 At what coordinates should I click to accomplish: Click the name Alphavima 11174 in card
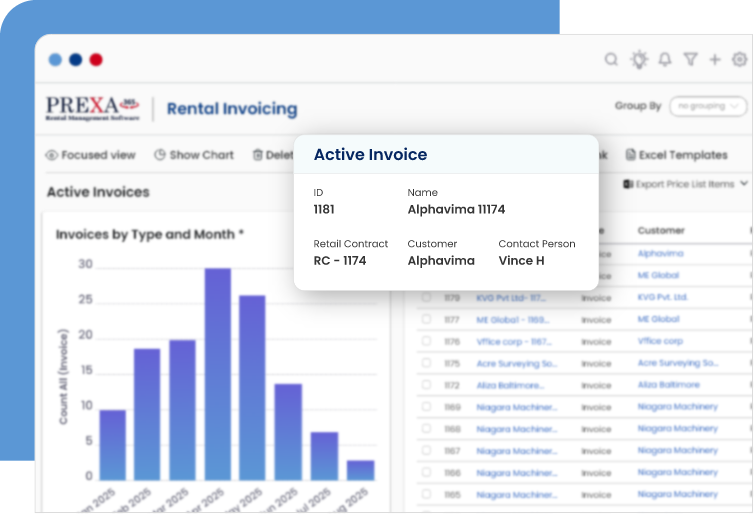pos(456,209)
